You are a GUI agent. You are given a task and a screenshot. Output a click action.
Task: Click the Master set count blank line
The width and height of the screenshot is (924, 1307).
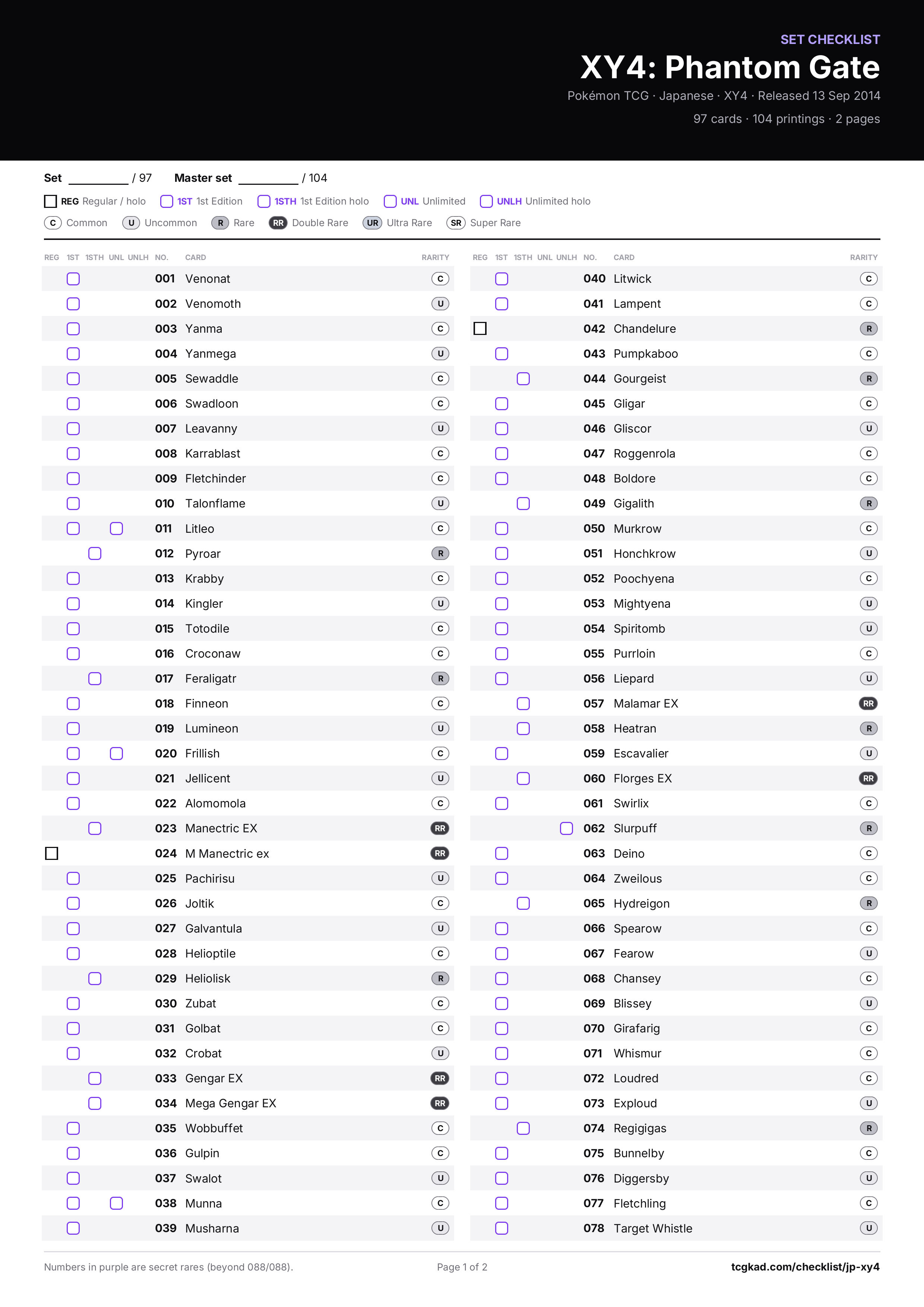pyautogui.click(x=268, y=179)
